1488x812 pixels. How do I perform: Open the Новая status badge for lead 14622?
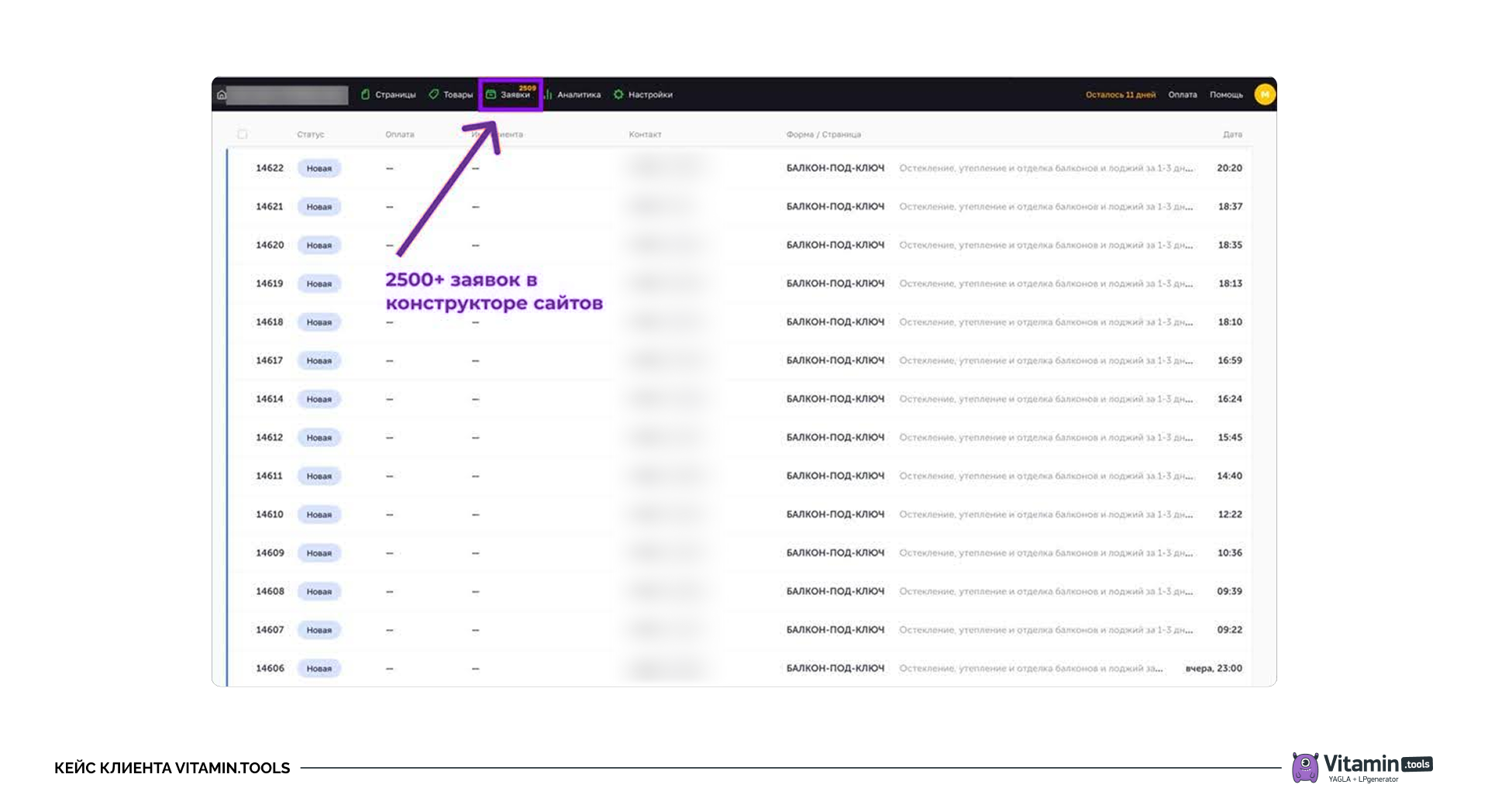click(319, 168)
